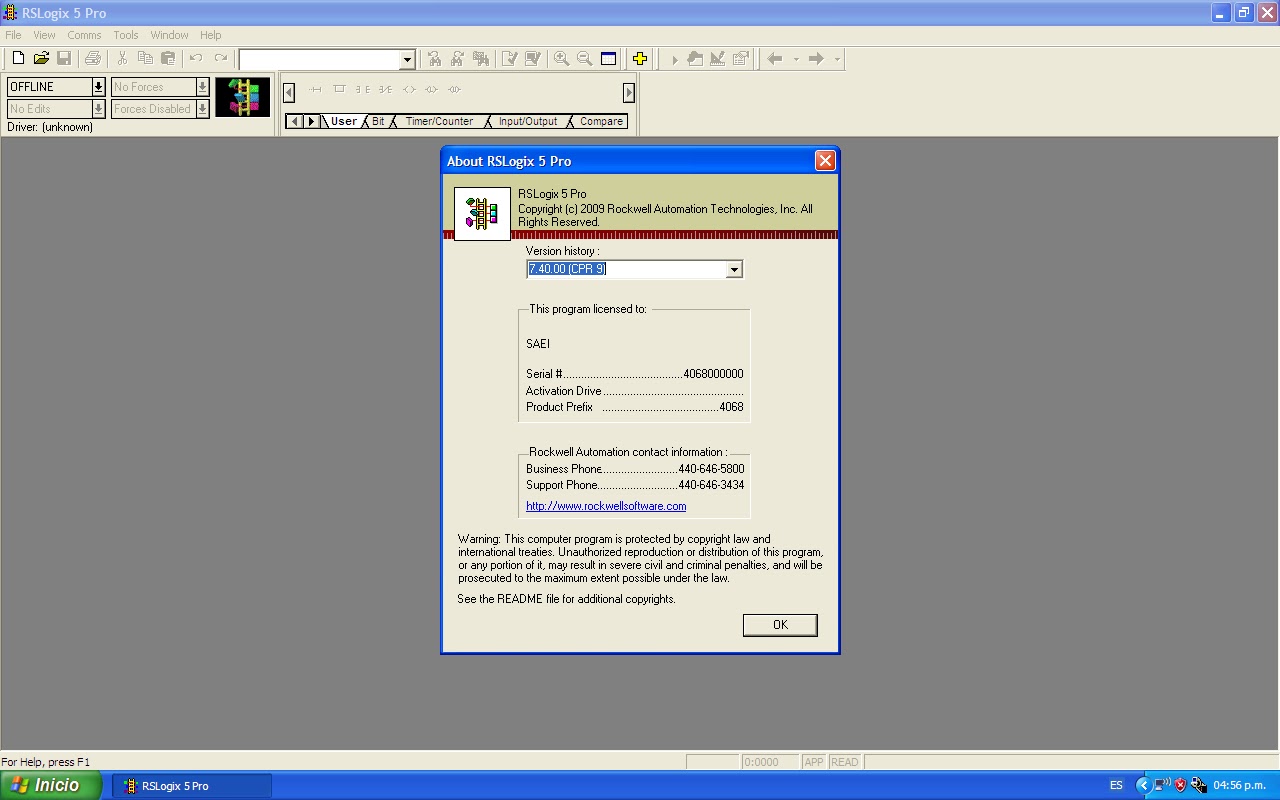
Task: Click the yellow new rung plus icon
Action: click(640, 58)
